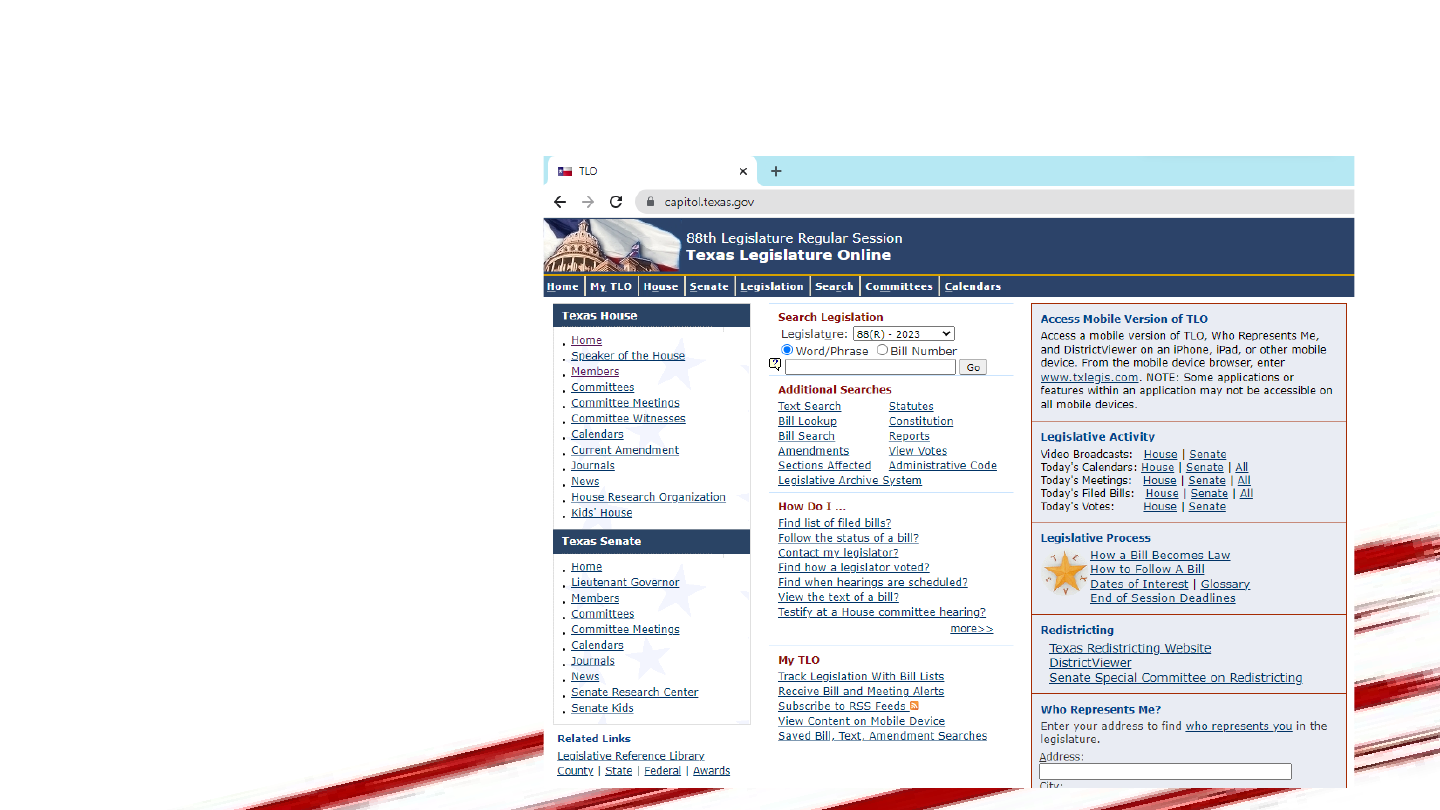Viewport: 1440px width, 810px height.
Task: Click the browser reload icon
Action: click(x=616, y=202)
